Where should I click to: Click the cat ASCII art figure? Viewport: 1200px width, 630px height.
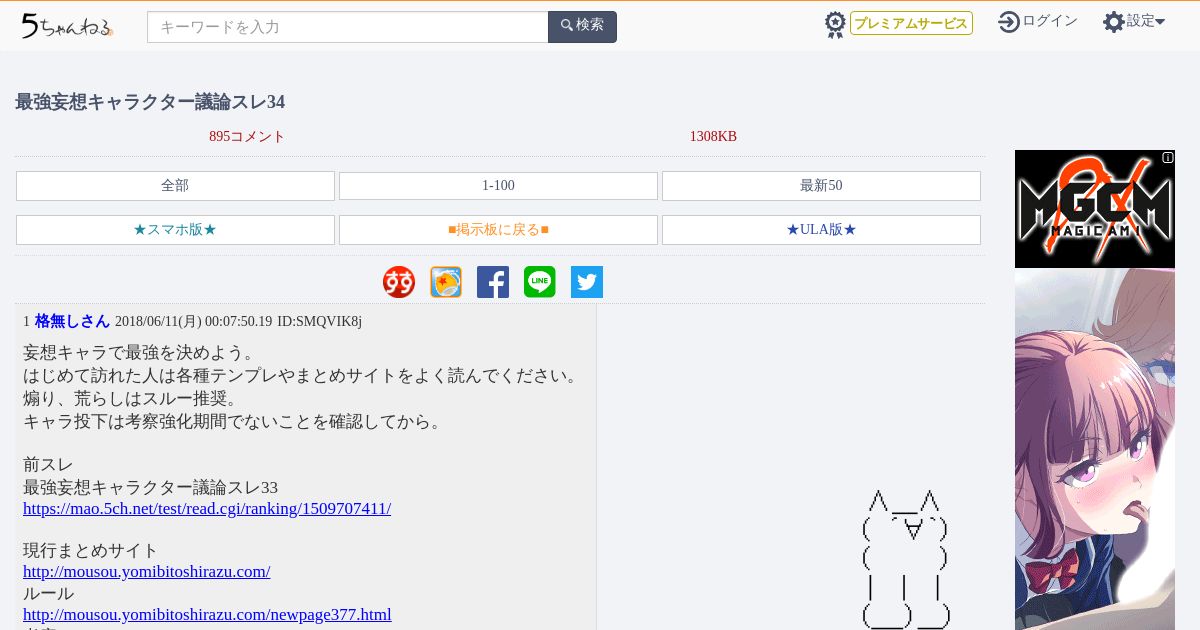pyautogui.click(x=905, y=559)
